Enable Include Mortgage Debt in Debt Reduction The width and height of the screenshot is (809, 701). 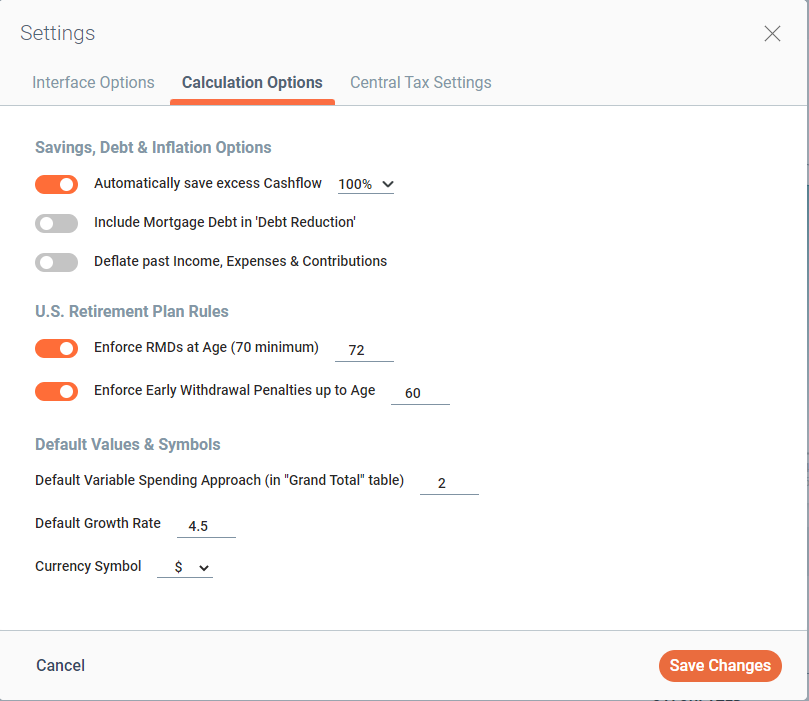56,223
